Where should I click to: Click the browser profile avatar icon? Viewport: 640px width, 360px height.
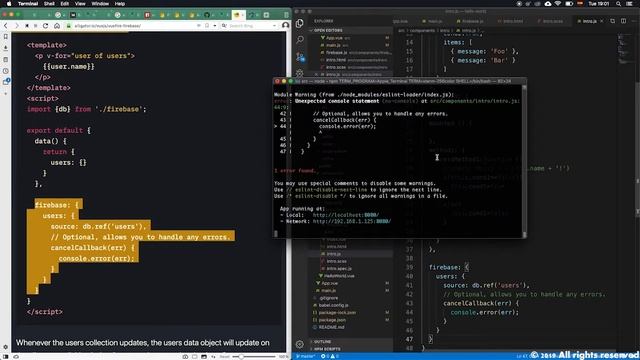tap(285, 25)
